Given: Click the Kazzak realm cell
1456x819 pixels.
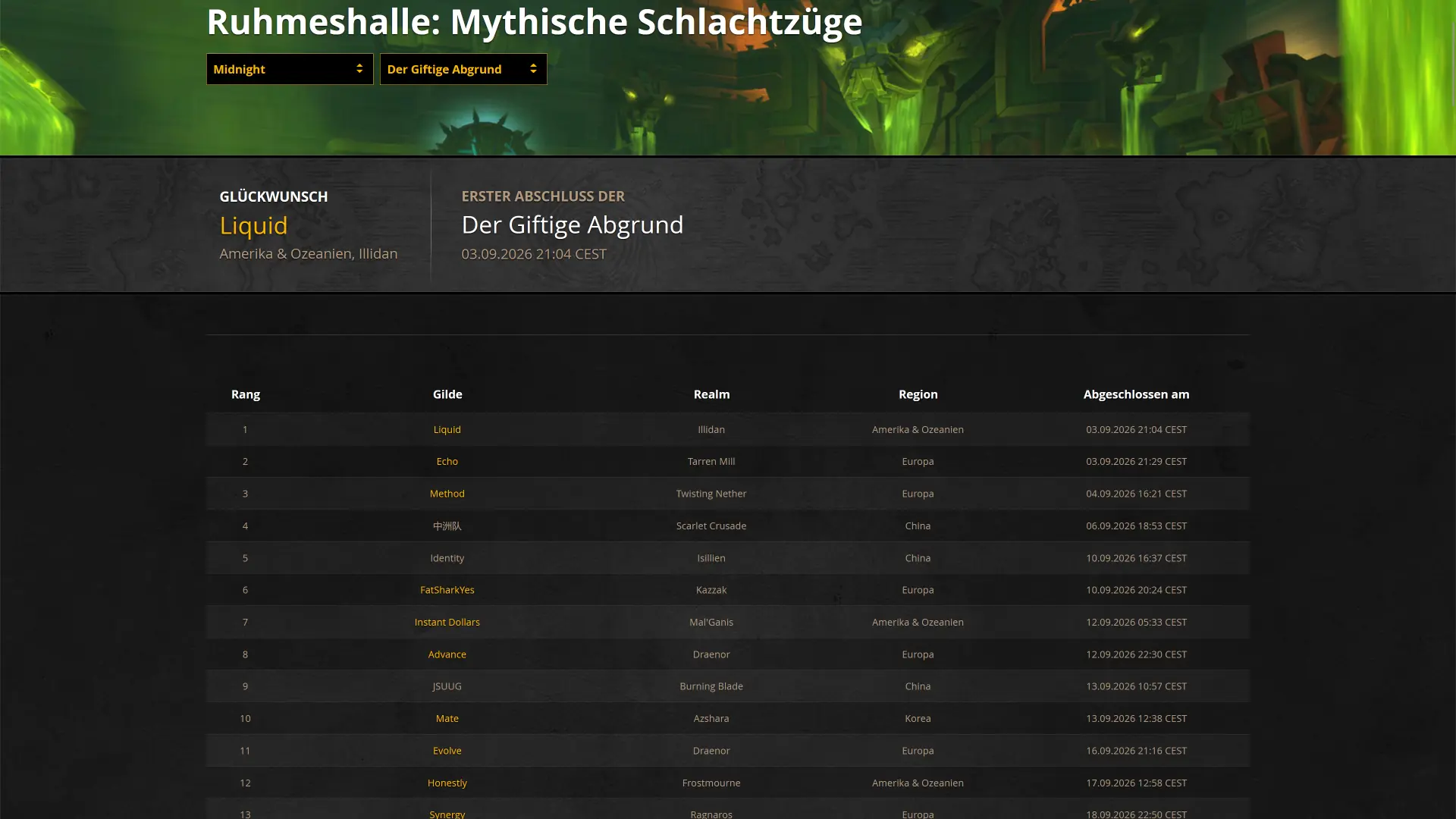Looking at the screenshot, I should pyautogui.click(x=711, y=590).
